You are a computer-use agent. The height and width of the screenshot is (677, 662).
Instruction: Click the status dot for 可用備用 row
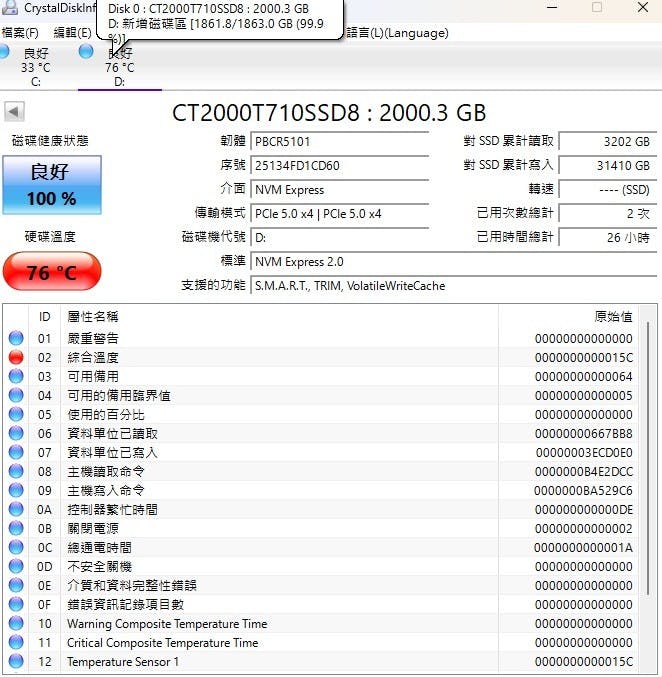16,376
